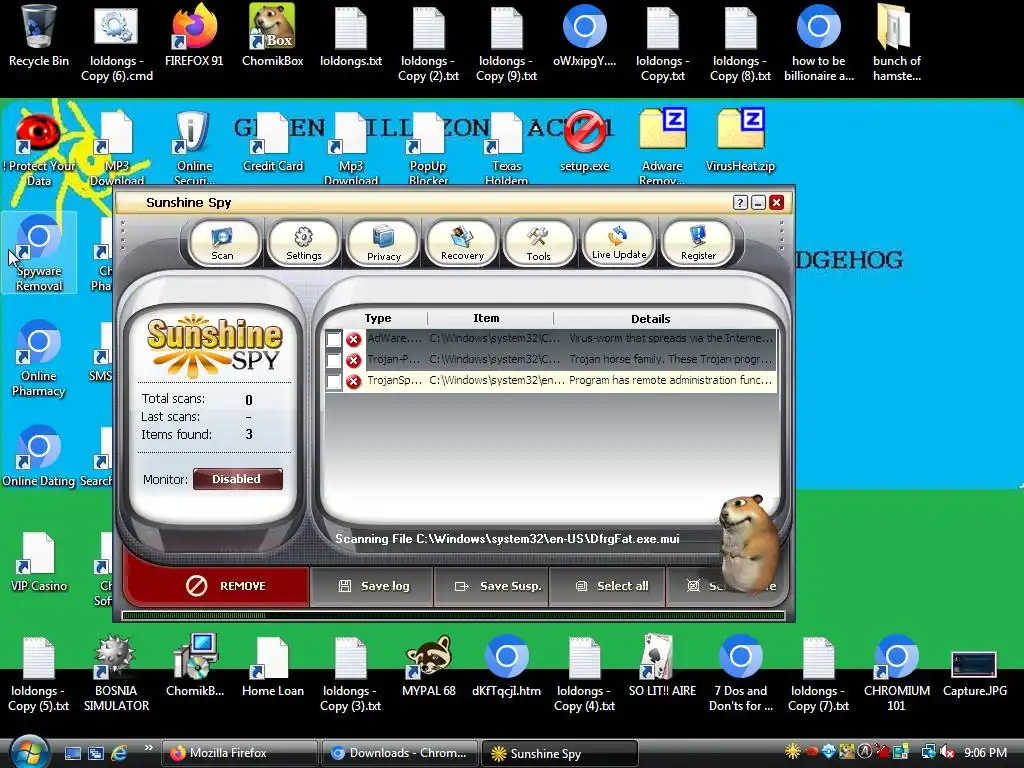Select the loldongs.txt desktop file
The height and width of the screenshot is (768, 1024).
click(x=351, y=36)
